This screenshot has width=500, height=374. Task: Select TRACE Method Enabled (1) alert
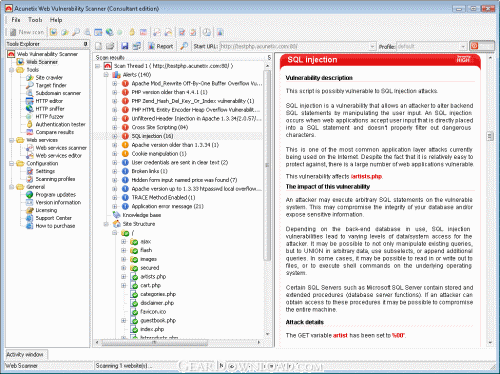pos(163,197)
